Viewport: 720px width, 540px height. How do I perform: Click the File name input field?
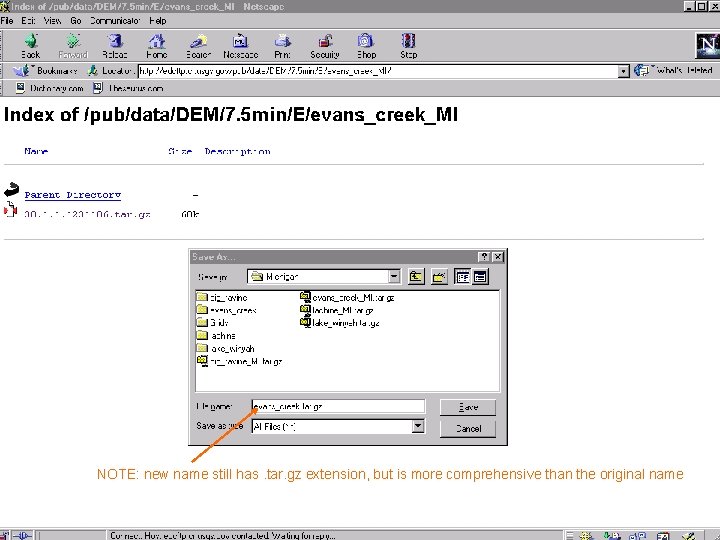click(338, 406)
